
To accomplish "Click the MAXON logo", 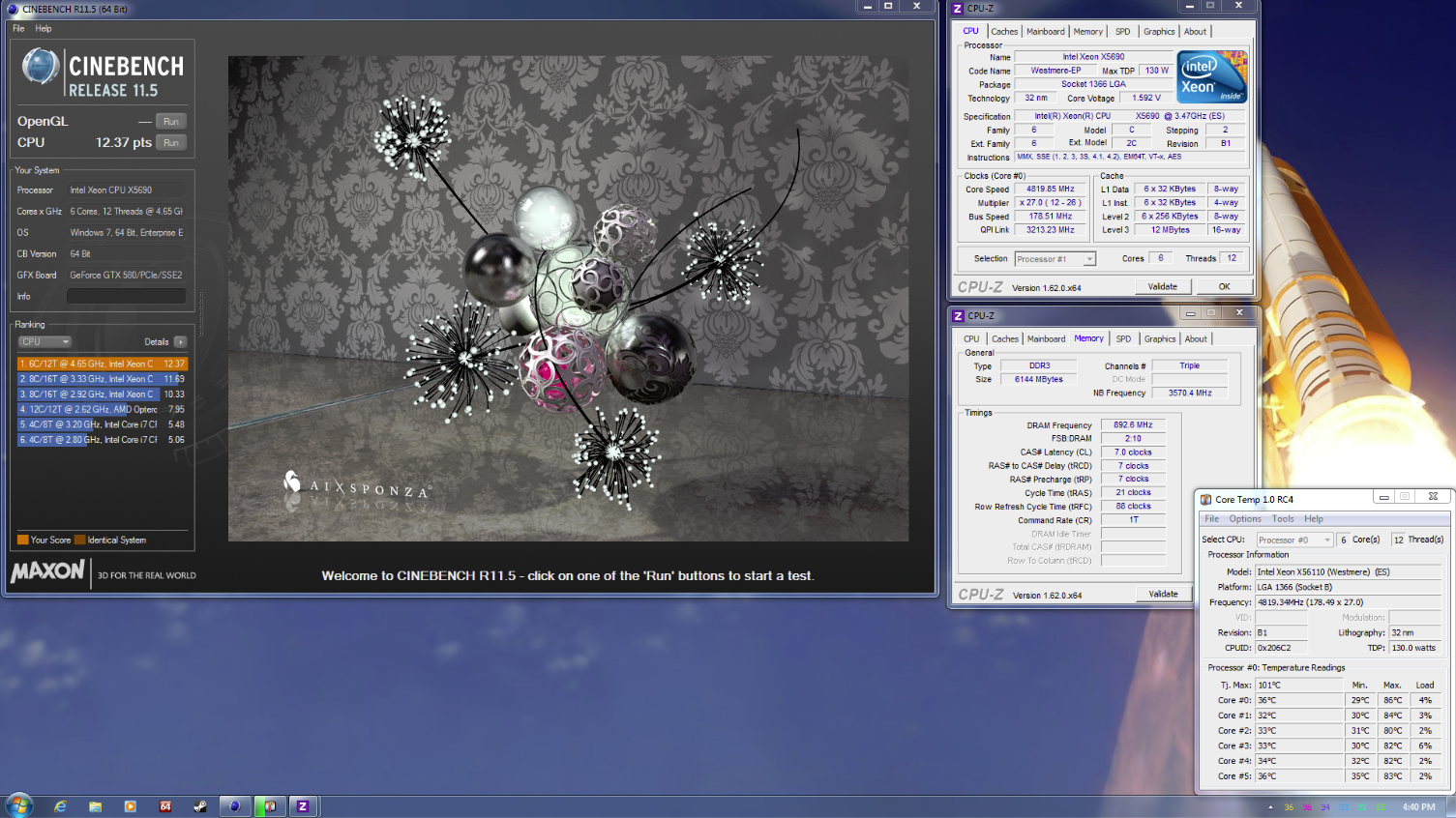I will 48,571.
